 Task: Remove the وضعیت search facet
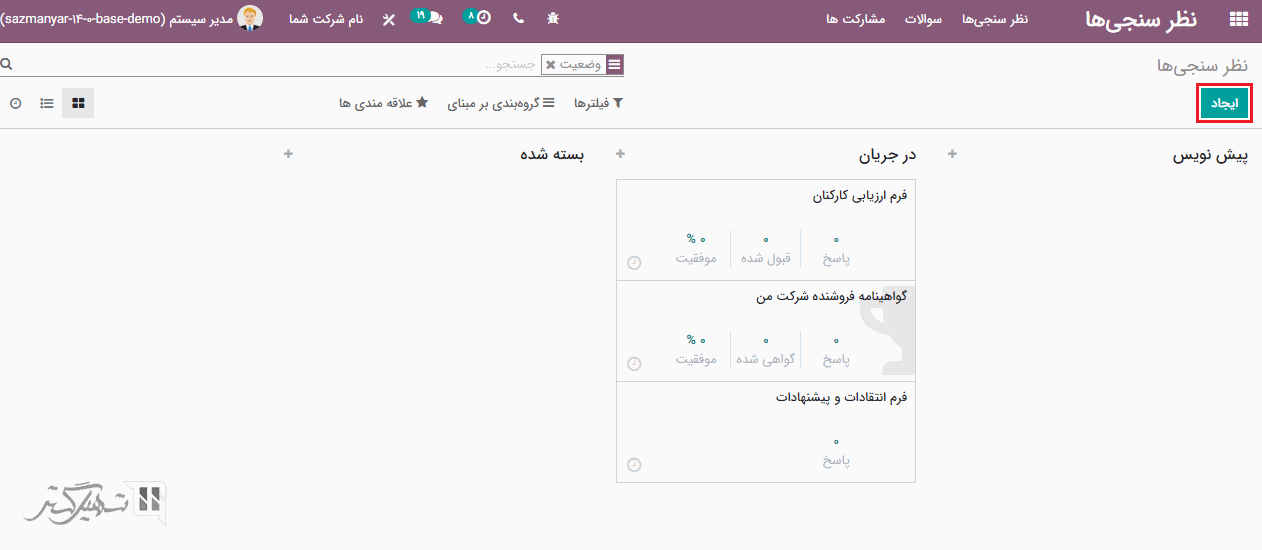point(550,65)
